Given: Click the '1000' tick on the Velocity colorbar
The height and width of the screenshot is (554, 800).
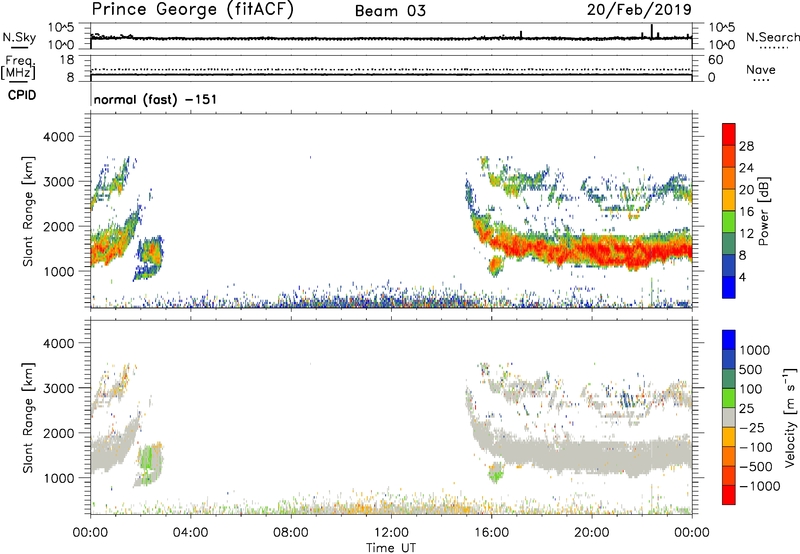Looking at the screenshot, I should coord(755,350).
